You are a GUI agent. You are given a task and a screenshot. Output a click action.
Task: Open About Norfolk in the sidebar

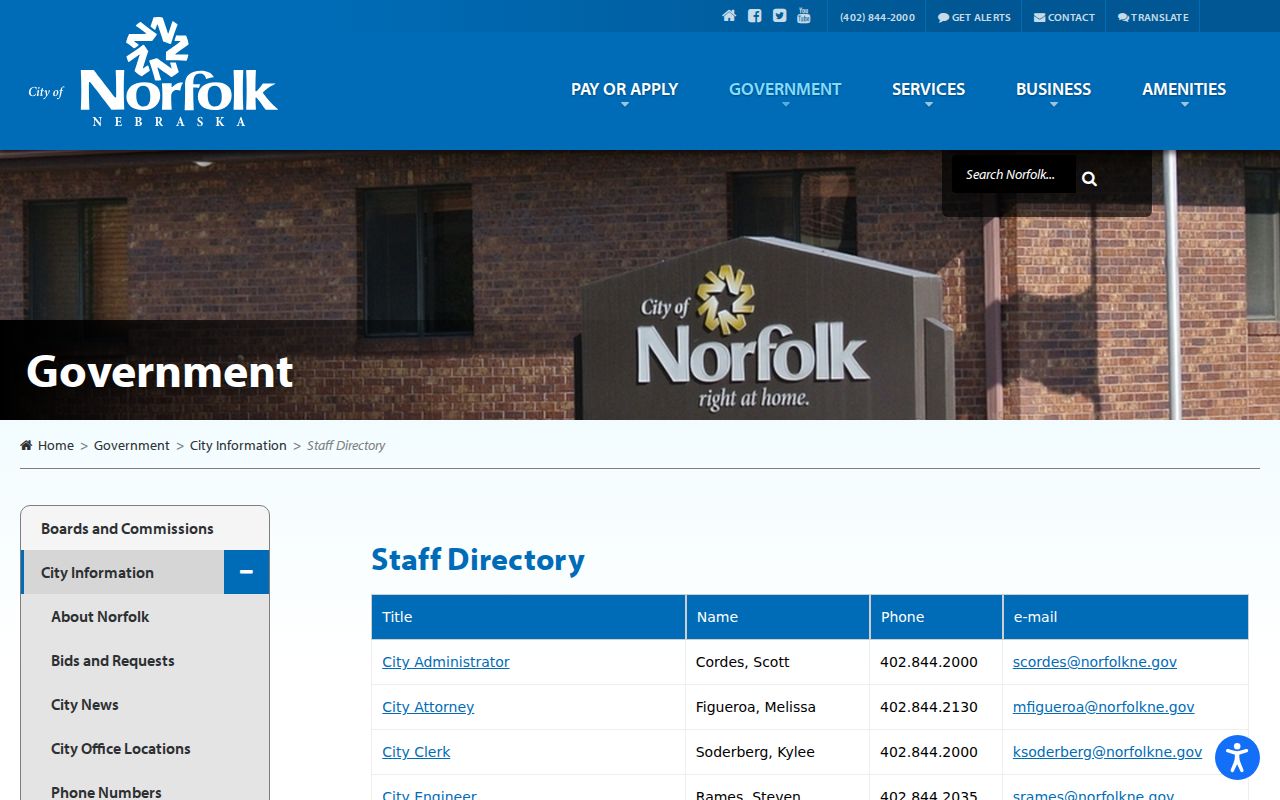[145, 616]
